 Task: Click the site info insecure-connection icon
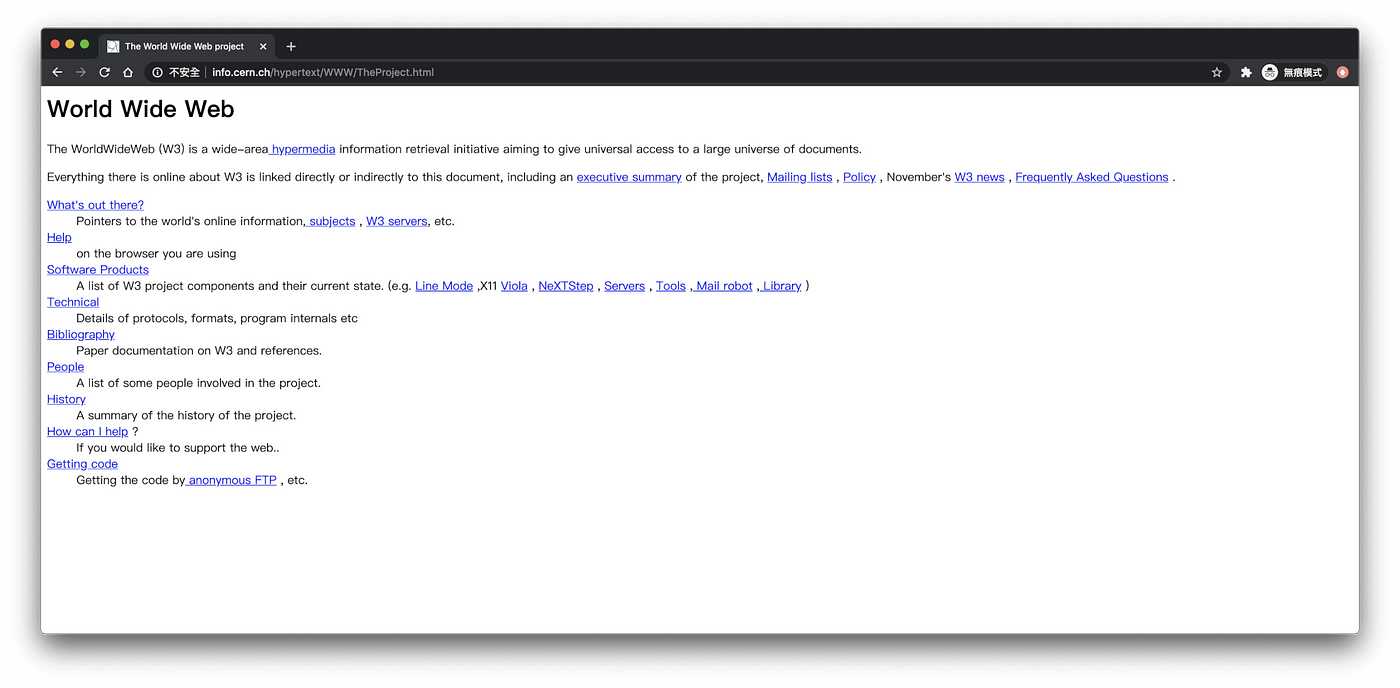tap(157, 72)
